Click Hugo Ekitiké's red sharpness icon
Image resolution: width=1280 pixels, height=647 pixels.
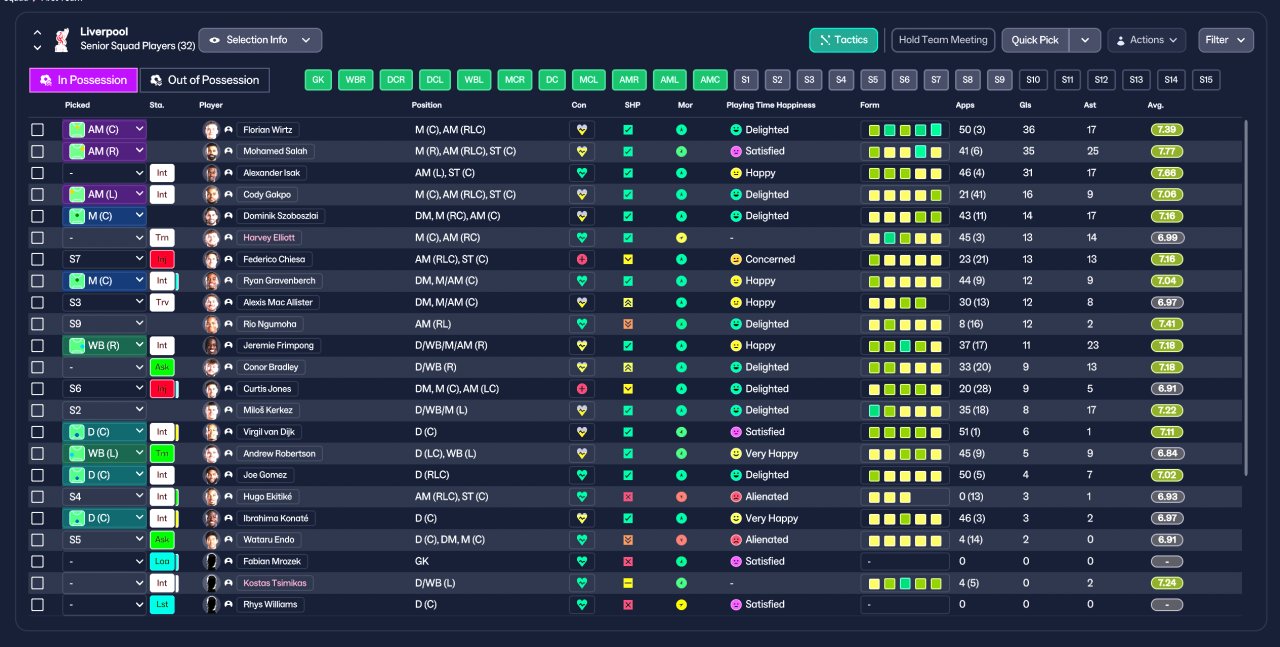click(x=628, y=497)
